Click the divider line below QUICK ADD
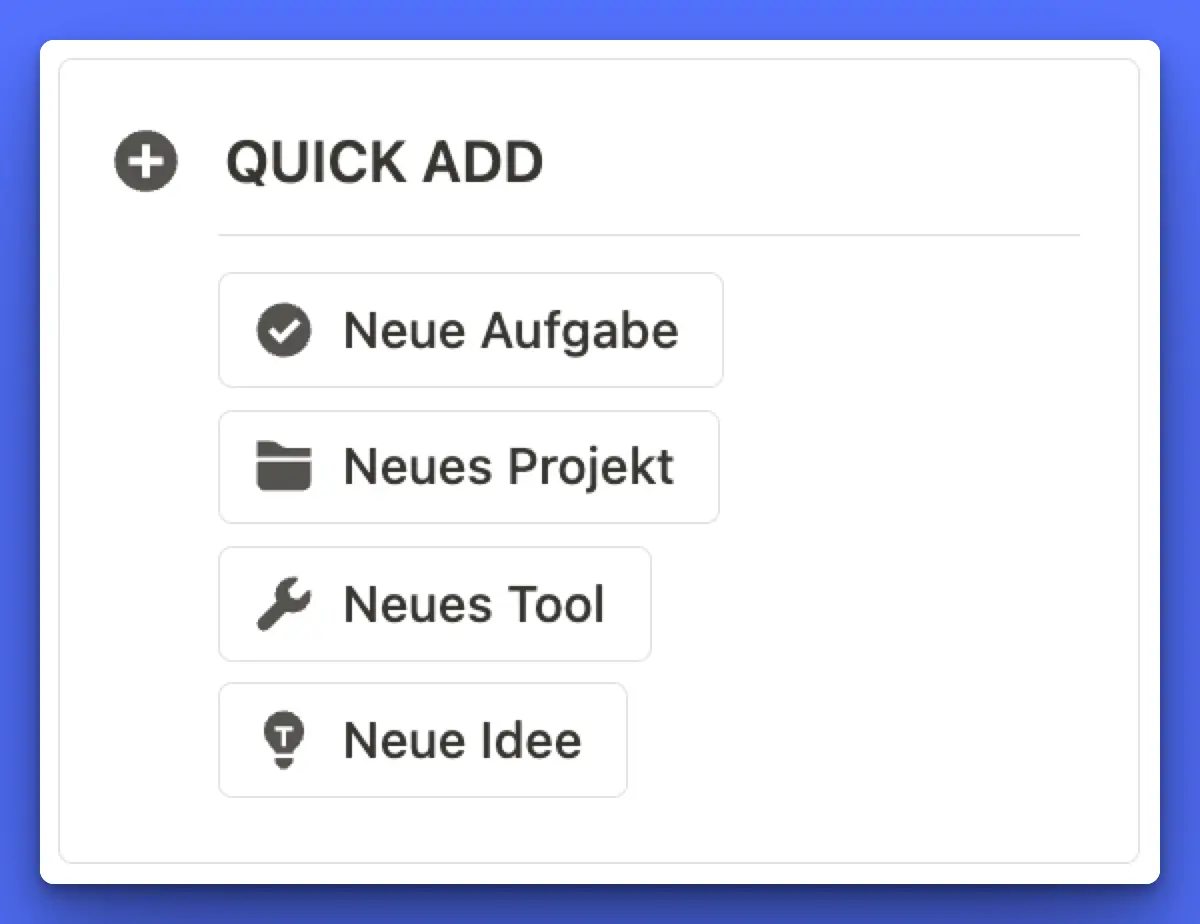1200x924 pixels. point(648,236)
